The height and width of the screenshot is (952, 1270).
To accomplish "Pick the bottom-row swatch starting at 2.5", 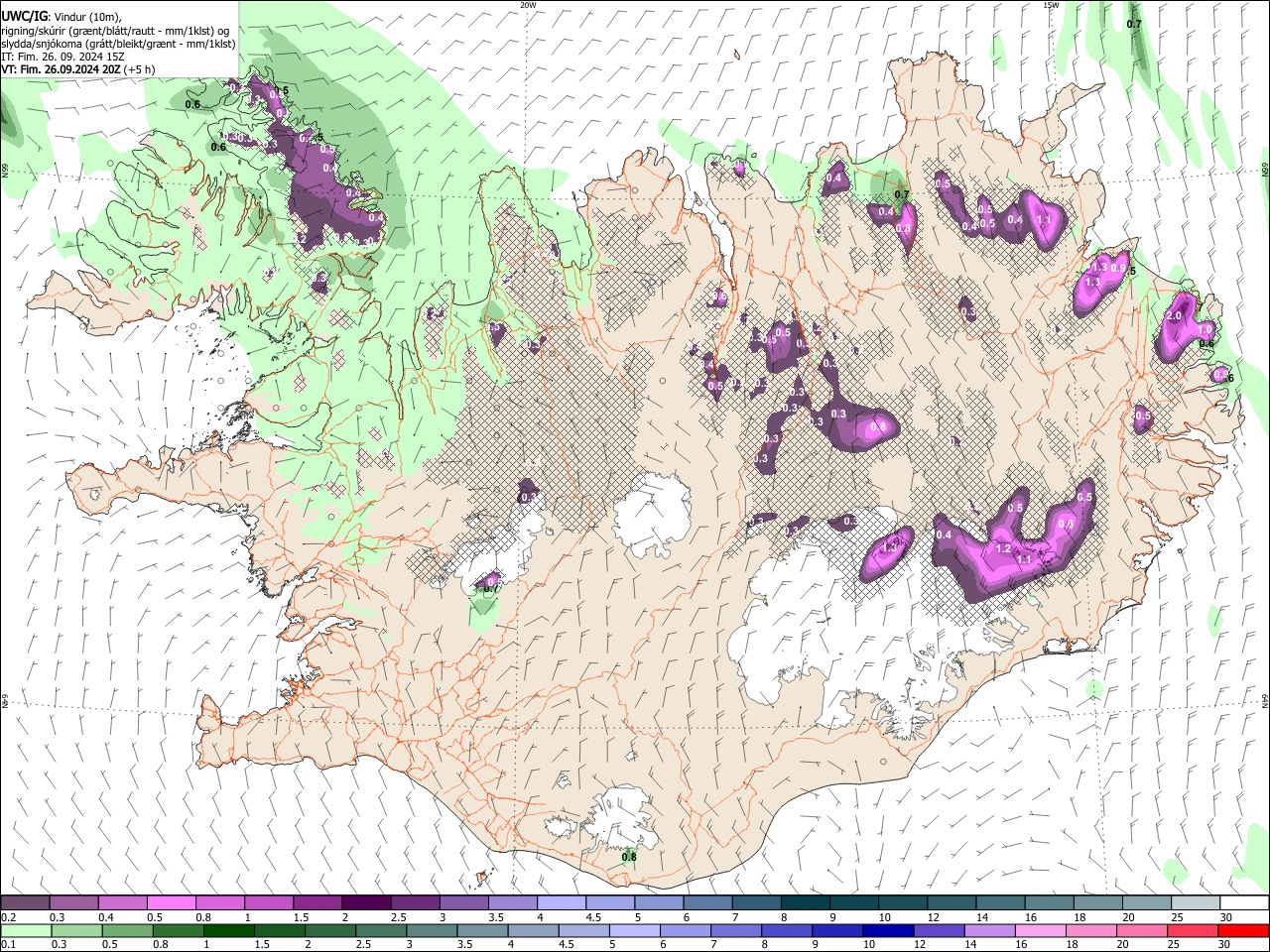I will 381,930.
